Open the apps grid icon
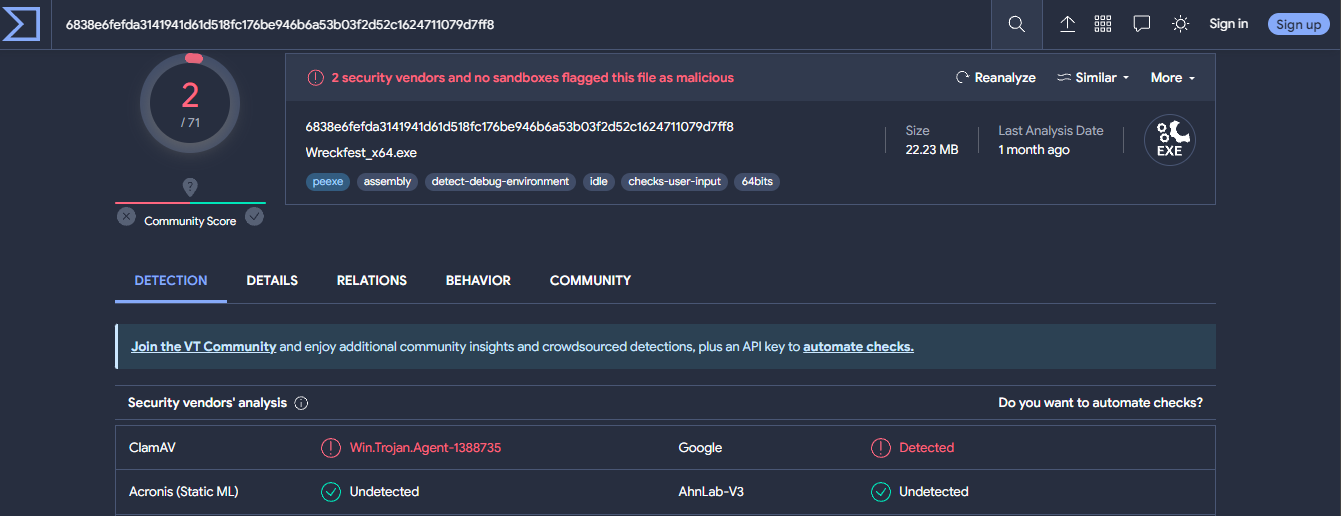 [1104, 24]
